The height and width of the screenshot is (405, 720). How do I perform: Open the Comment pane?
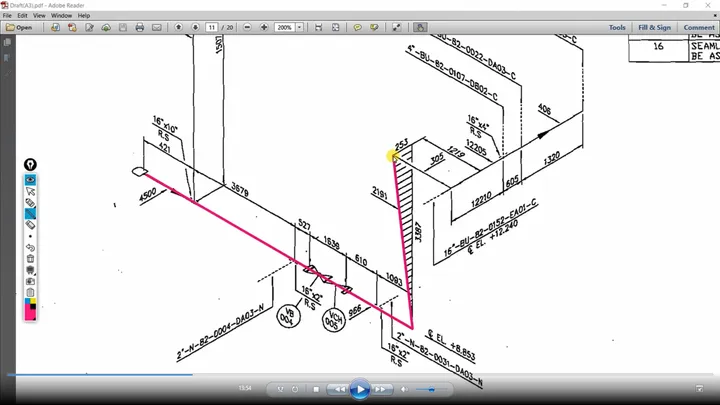[699, 28]
